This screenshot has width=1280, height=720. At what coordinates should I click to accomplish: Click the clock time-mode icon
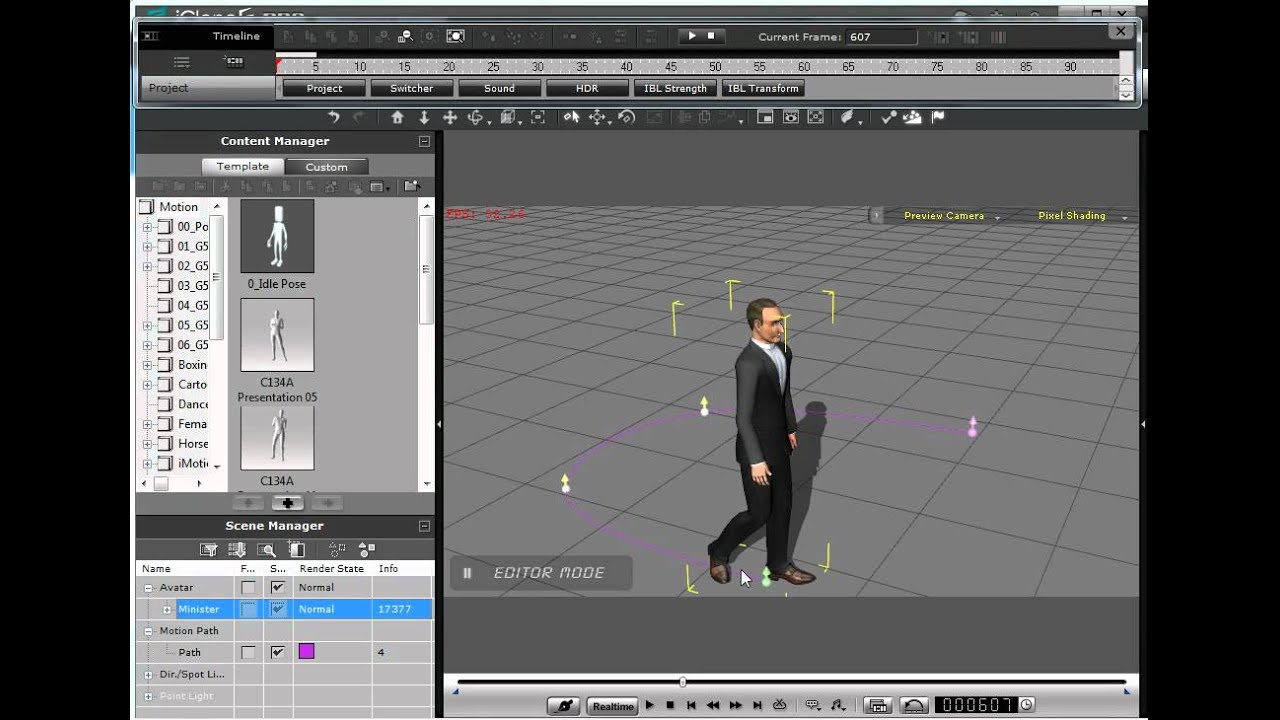pyautogui.click(x=1026, y=705)
